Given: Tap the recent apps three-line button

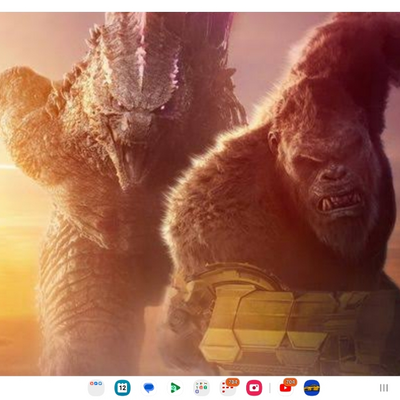Looking at the screenshot, I should (384, 388).
